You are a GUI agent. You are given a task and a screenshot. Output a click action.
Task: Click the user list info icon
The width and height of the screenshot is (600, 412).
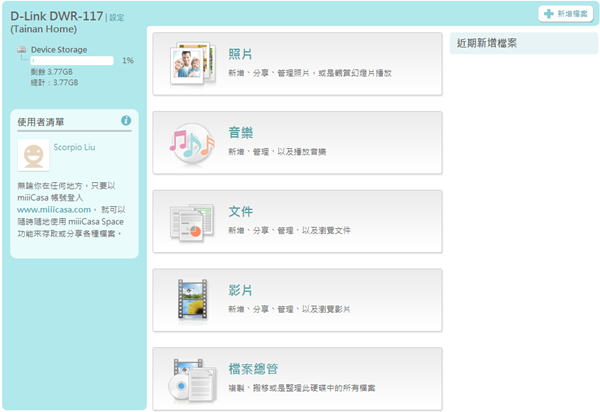pyautogui.click(x=126, y=121)
